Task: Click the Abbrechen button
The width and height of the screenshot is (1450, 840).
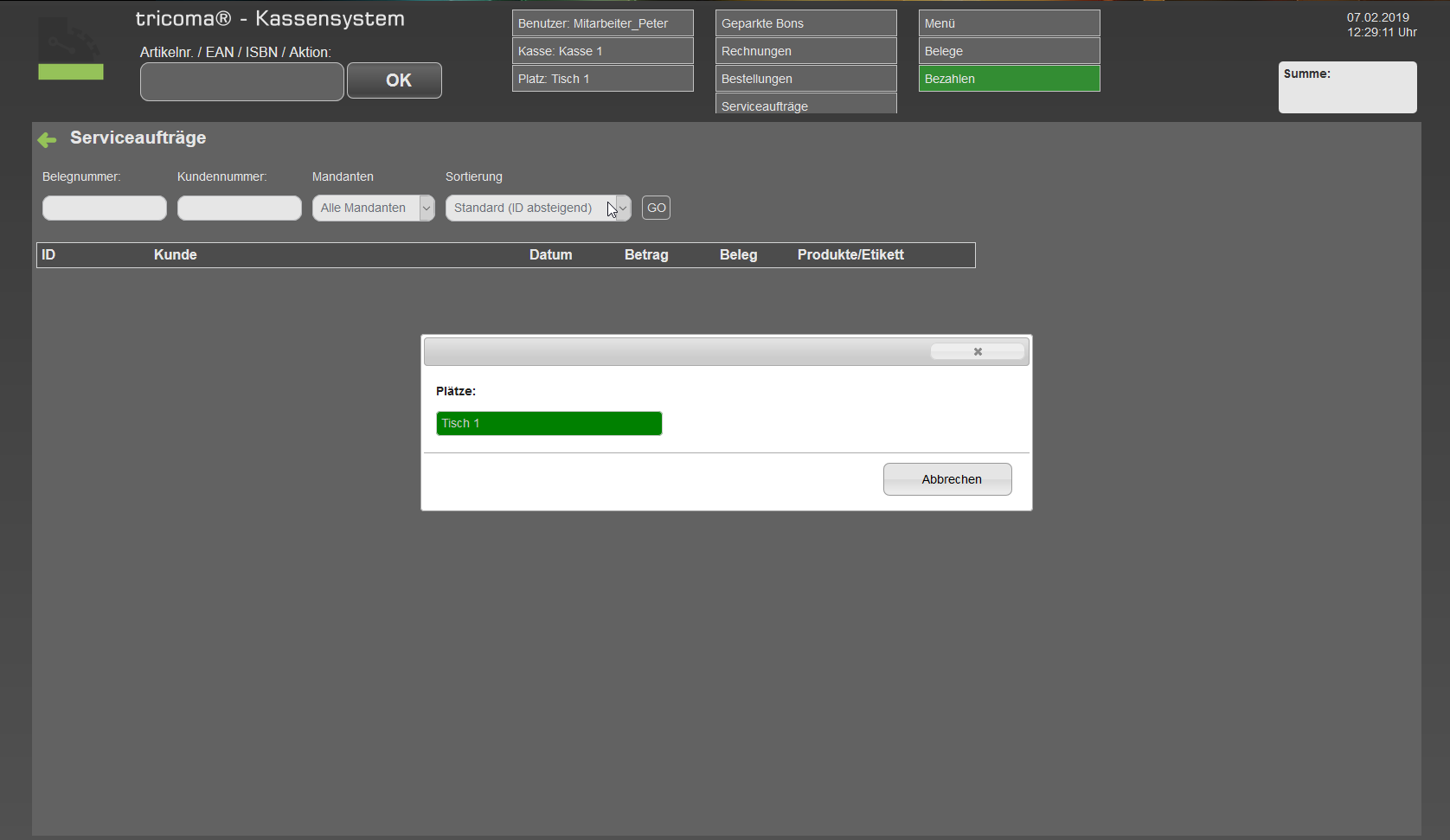Action: (x=947, y=479)
